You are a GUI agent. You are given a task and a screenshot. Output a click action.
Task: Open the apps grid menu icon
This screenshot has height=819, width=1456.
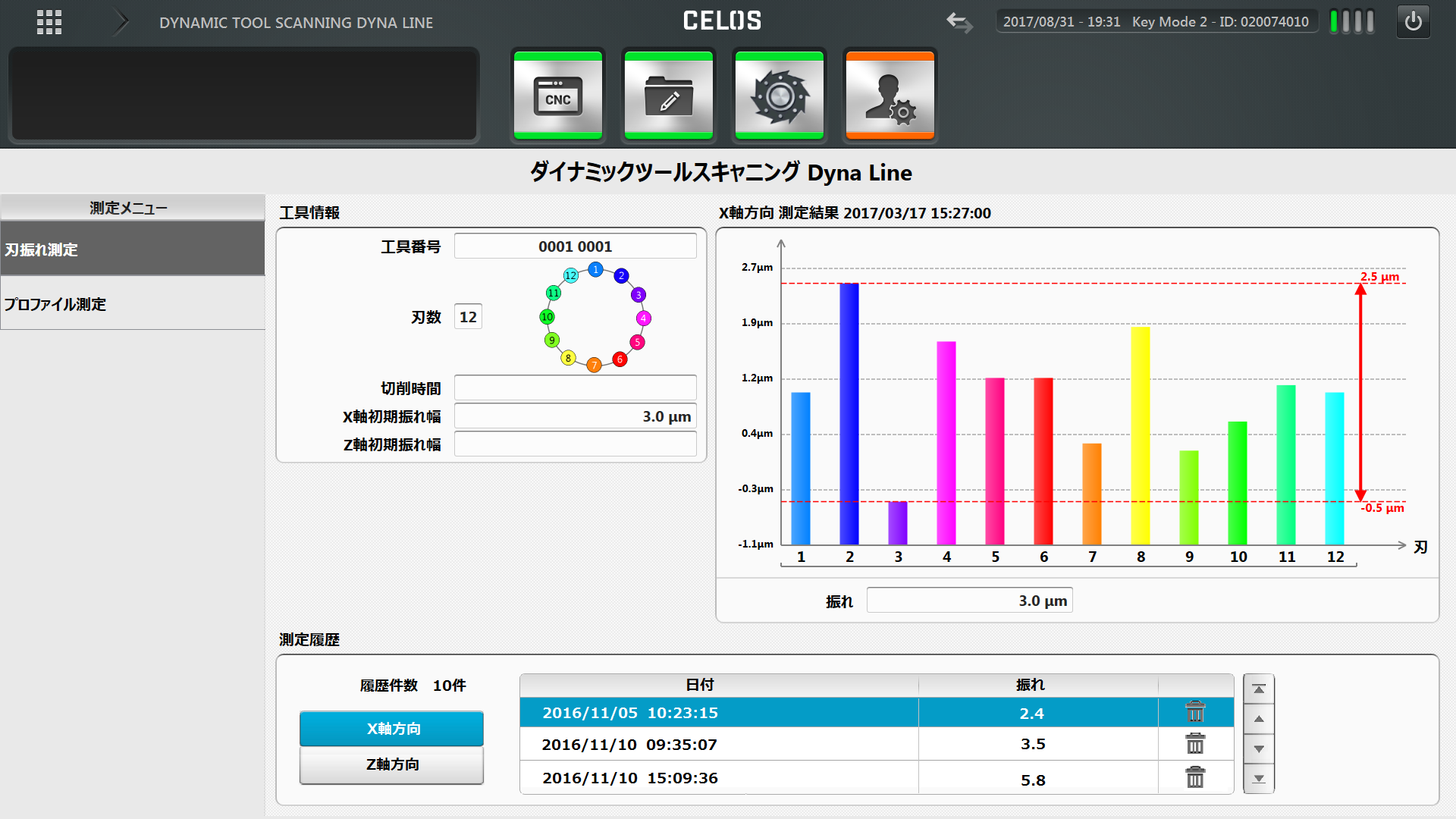tap(49, 22)
